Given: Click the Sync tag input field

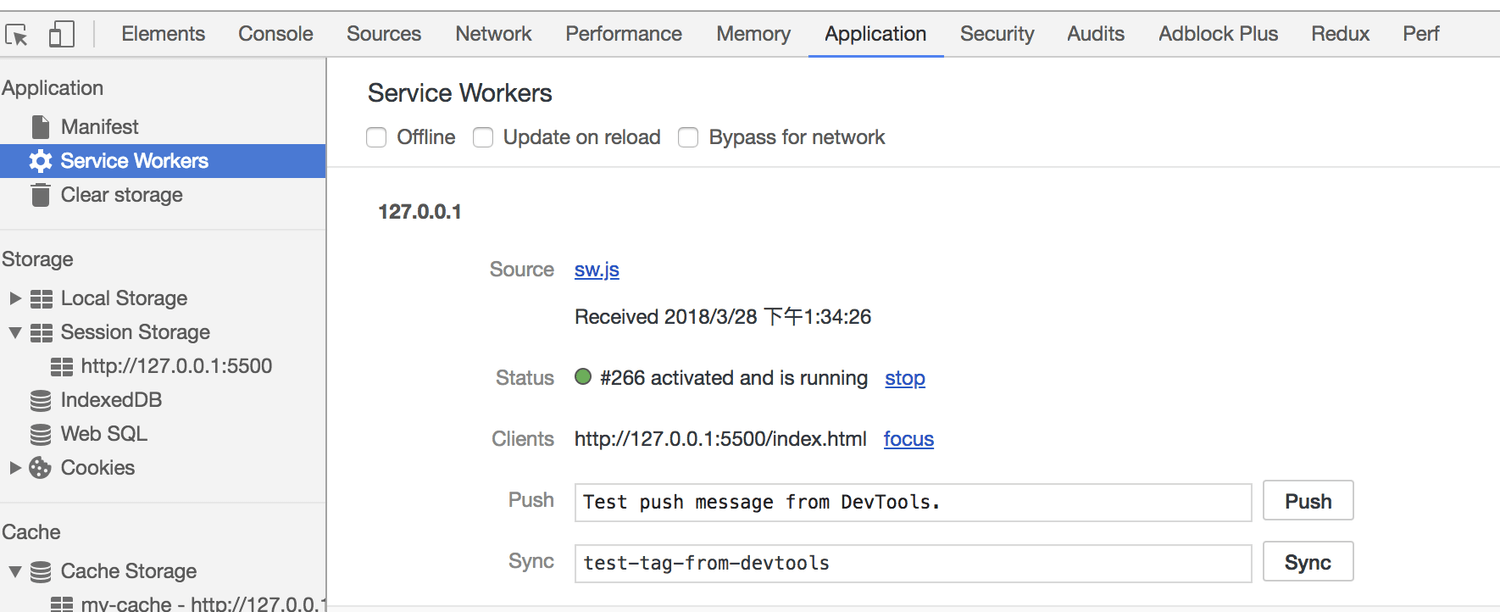Looking at the screenshot, I should point(913,563).
